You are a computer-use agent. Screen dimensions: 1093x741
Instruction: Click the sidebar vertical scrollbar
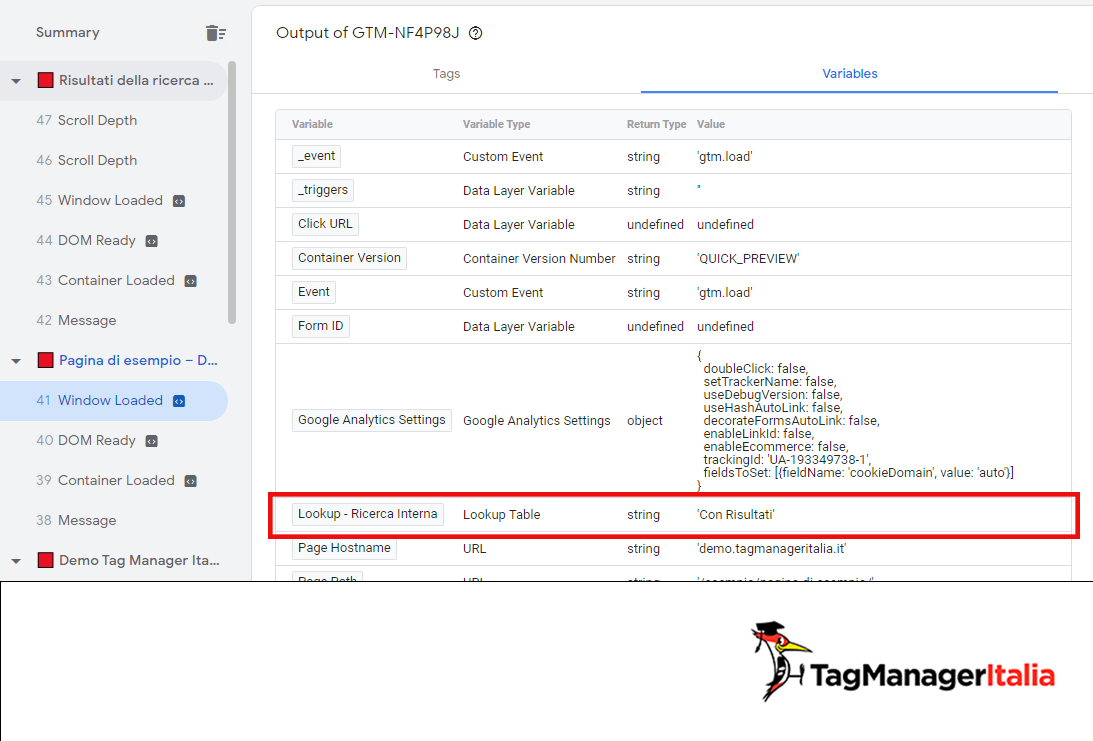(232, 190)
